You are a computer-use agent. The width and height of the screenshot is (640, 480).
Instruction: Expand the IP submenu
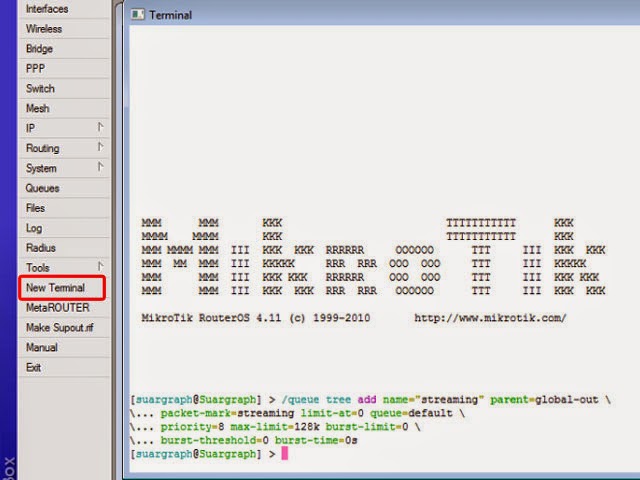click(64, 128)
